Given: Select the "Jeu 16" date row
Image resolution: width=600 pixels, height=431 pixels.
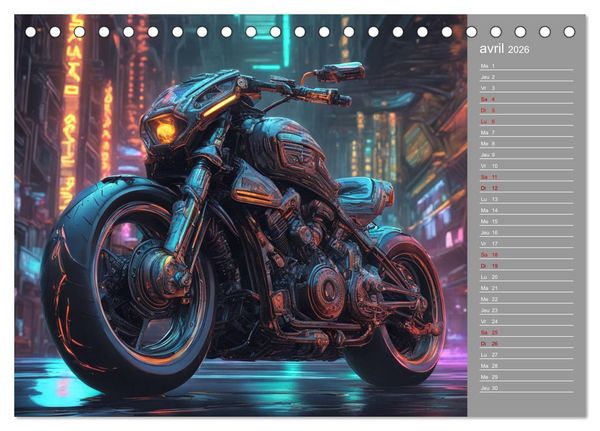Looking at the screenshot, I should [527, 232].
